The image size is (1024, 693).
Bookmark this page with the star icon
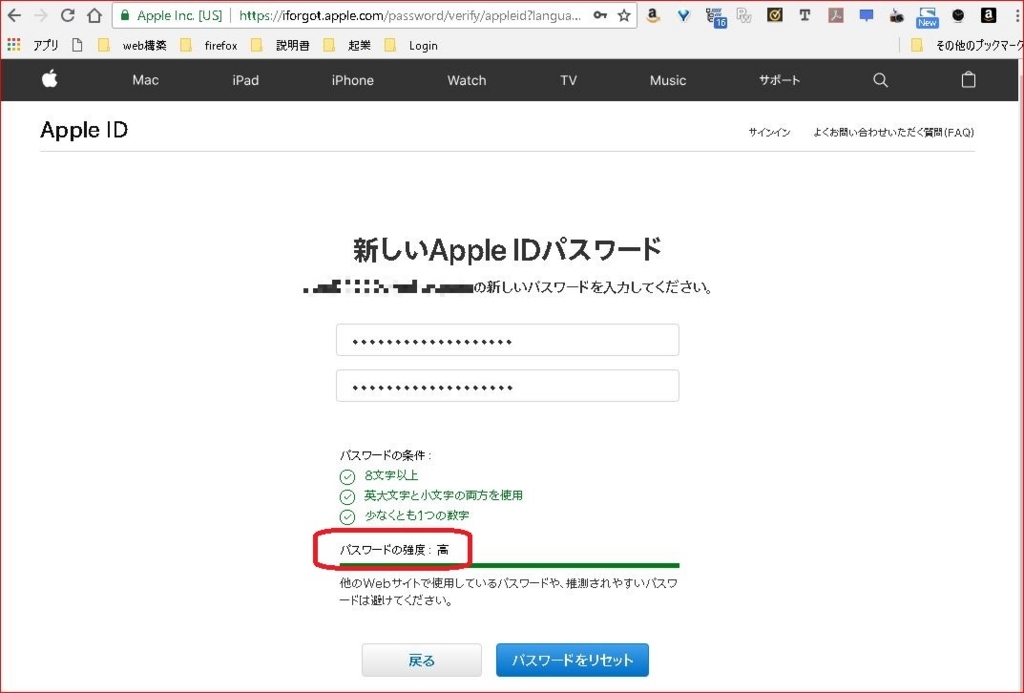click(624, 15)
